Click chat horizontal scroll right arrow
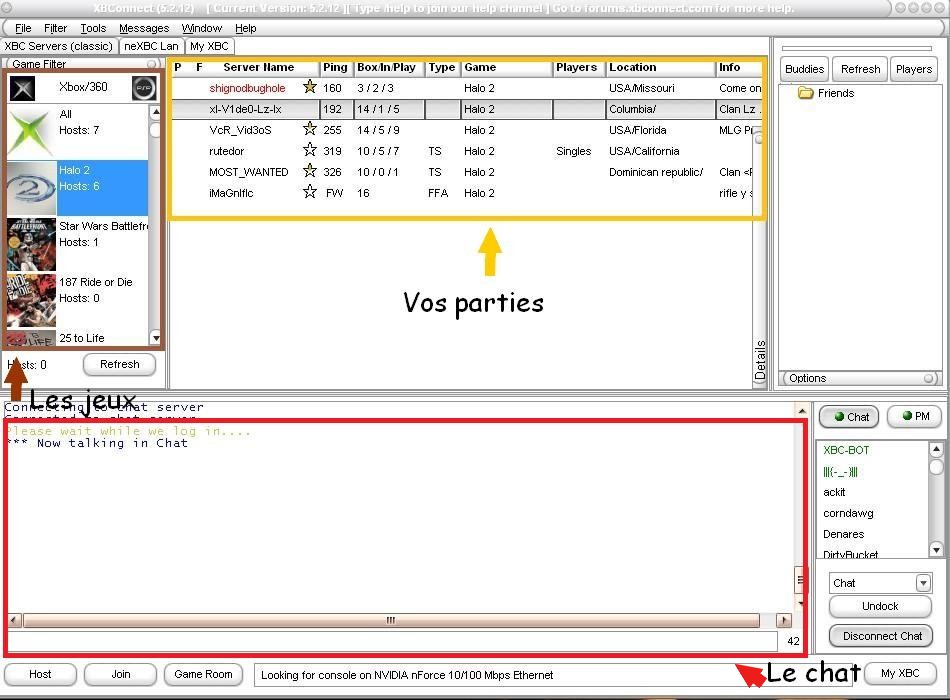 point(784,620)
